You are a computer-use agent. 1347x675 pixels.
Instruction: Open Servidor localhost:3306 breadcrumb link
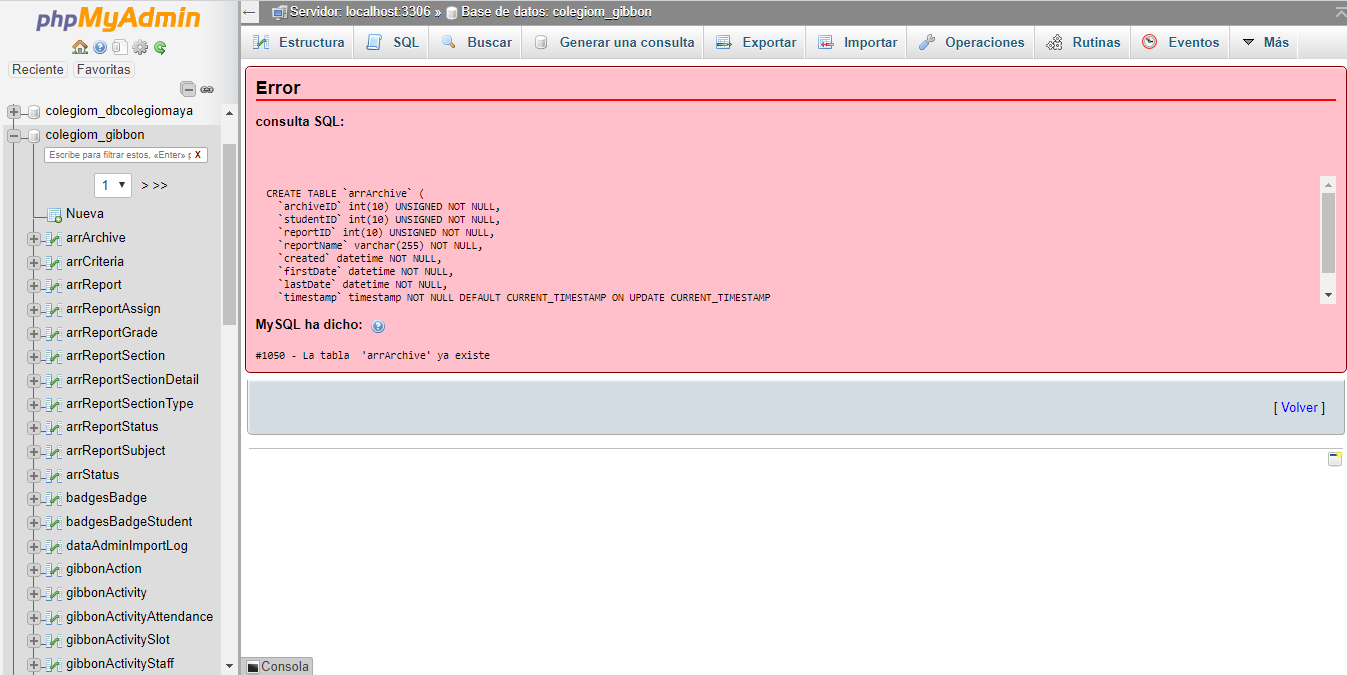coord(360,12)
